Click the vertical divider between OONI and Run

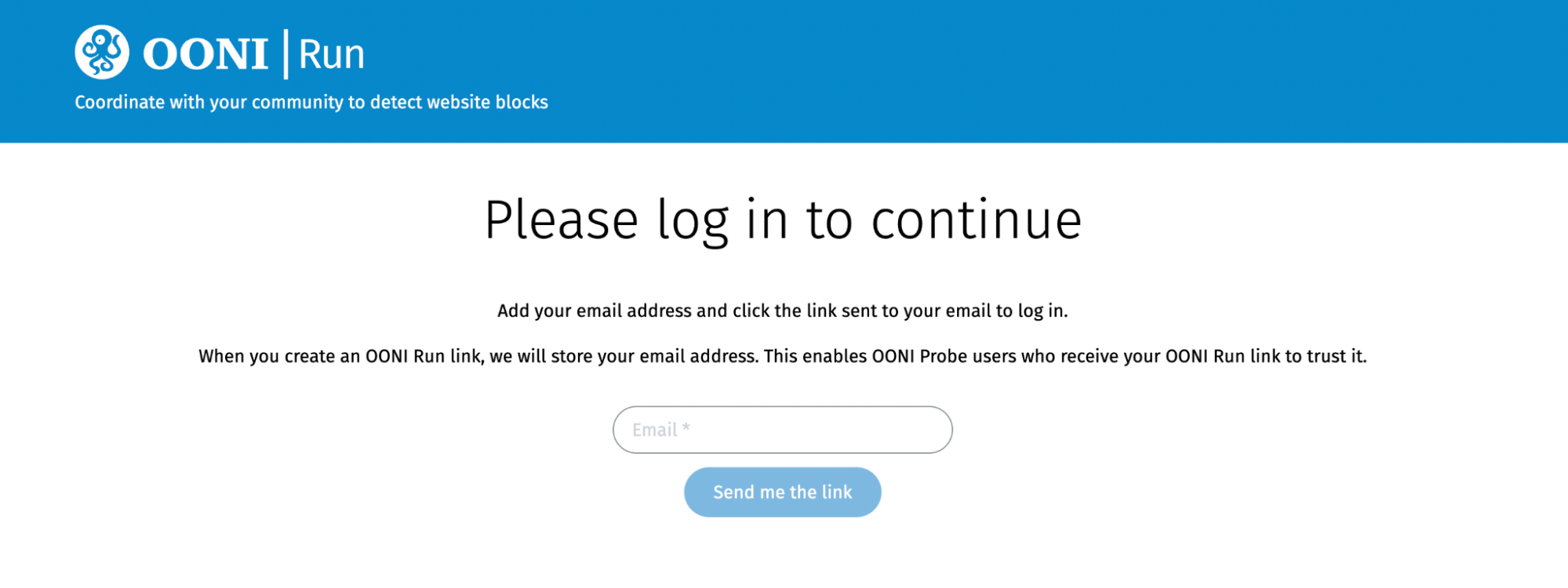pos(286,54)
